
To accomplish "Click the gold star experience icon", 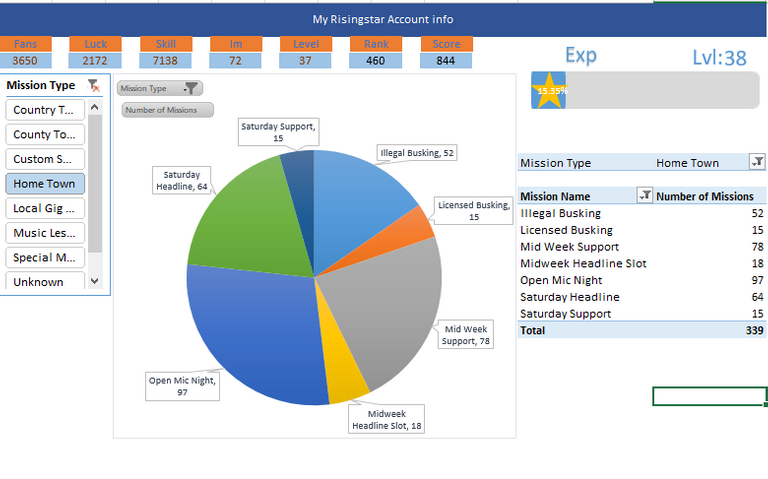I will point(549,90).
